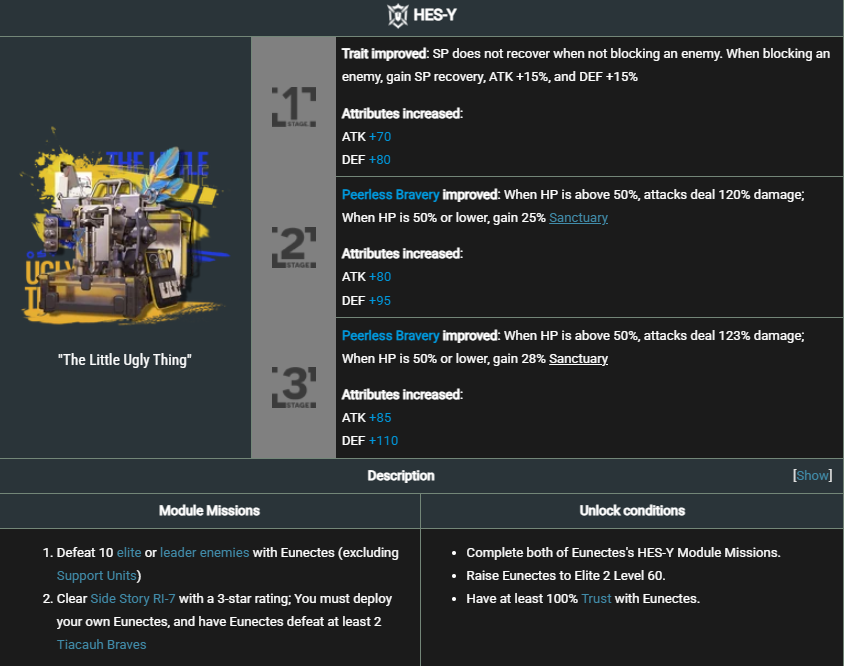Open the Tiacauh Braves link
Screen dimensions: 844x666
click(x=101, y=644)
